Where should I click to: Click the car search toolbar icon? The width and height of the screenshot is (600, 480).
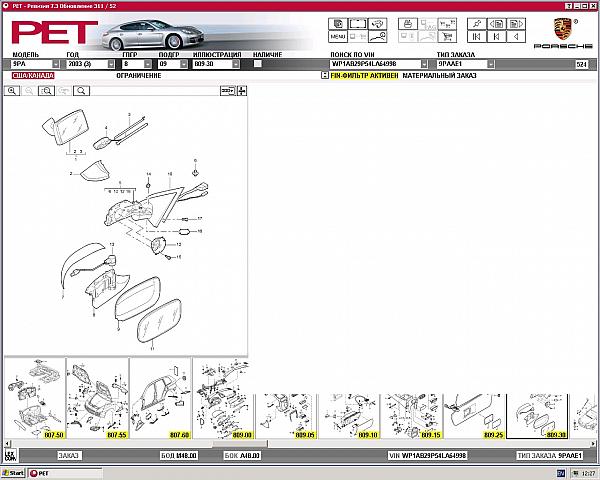(378, 24)
